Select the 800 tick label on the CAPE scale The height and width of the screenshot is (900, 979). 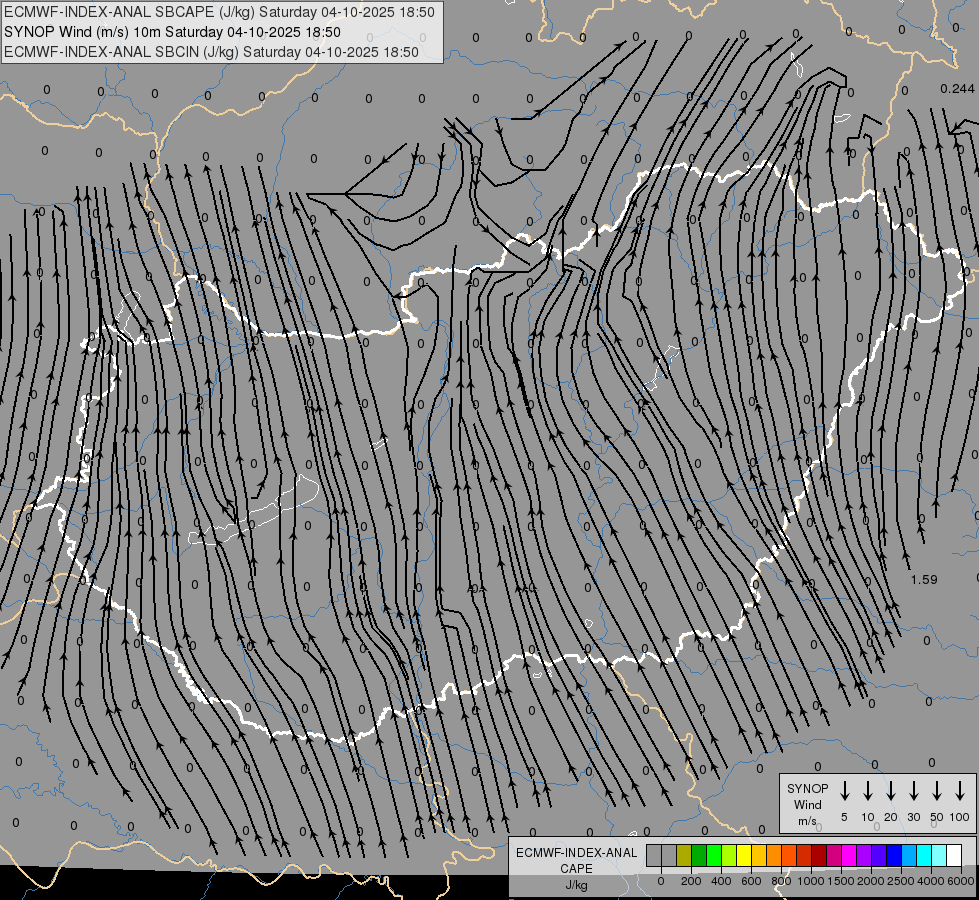(781, 881)
